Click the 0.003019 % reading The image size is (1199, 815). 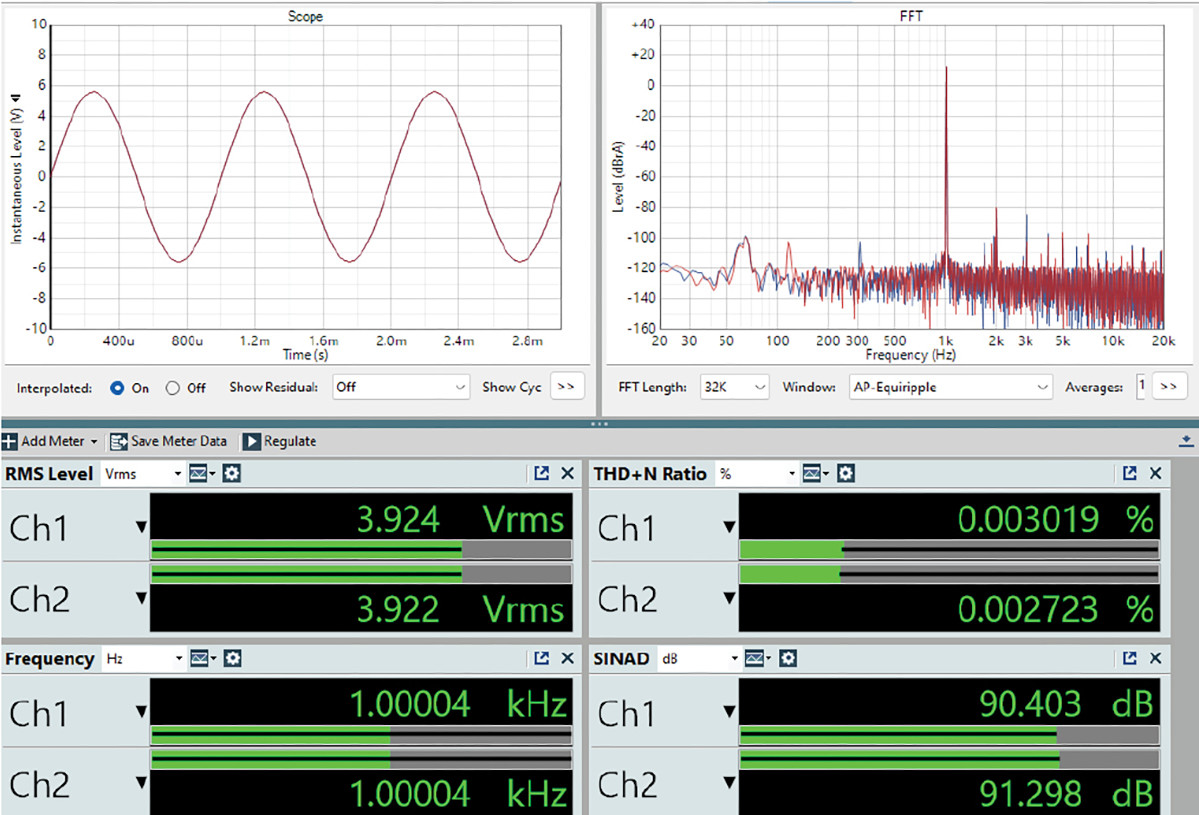[x=1056, y=520]
